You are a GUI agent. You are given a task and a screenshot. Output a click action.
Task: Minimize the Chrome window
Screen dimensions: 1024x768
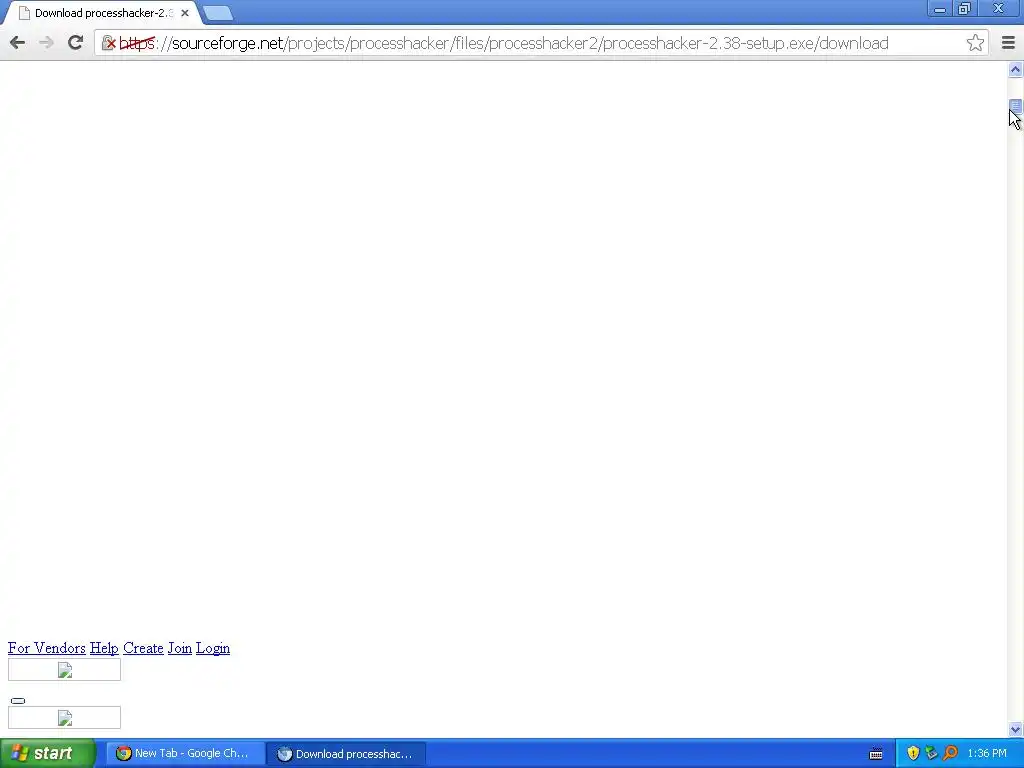[940, 9]
